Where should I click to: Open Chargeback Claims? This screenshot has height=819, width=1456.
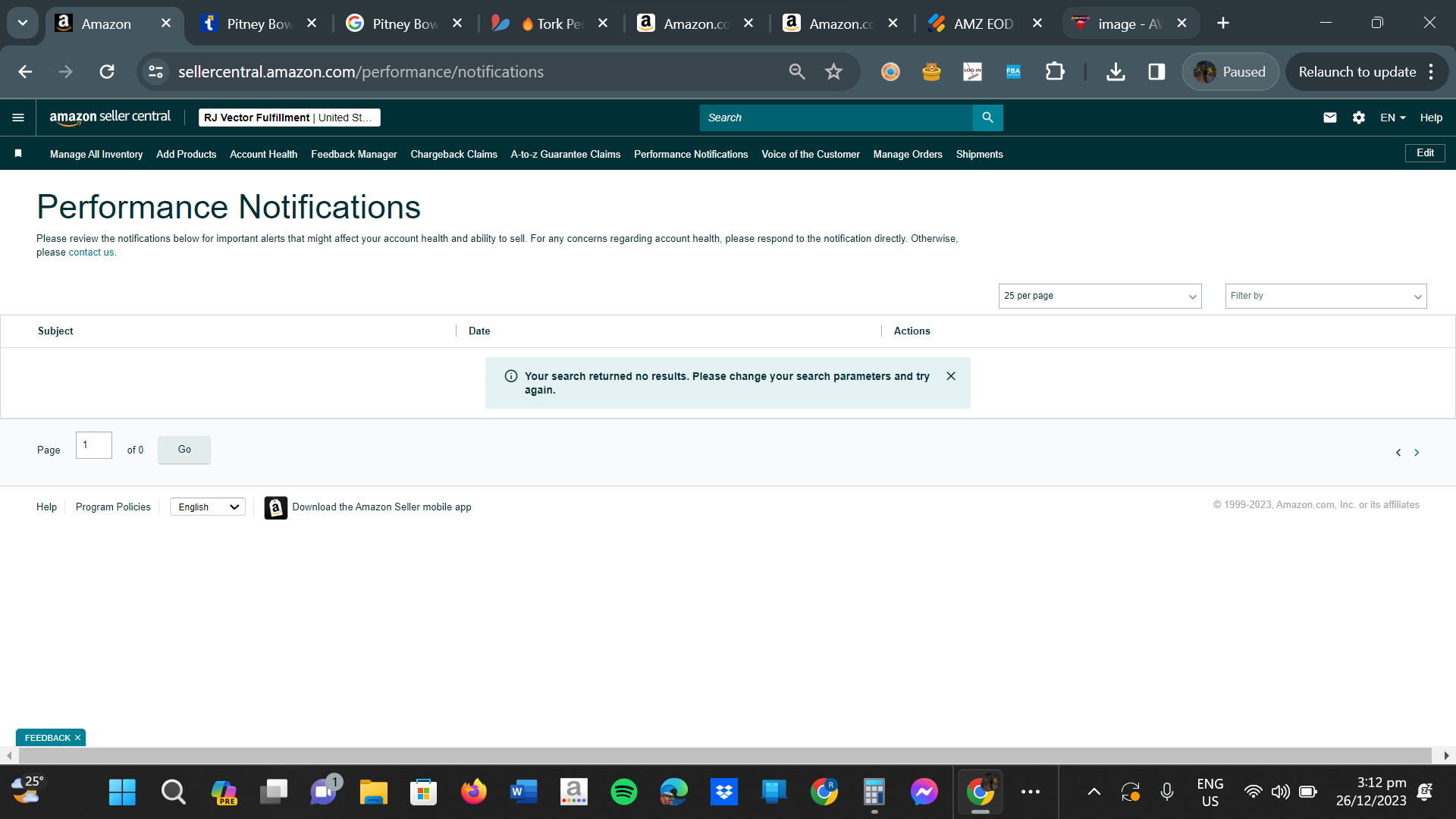(454, 154)
